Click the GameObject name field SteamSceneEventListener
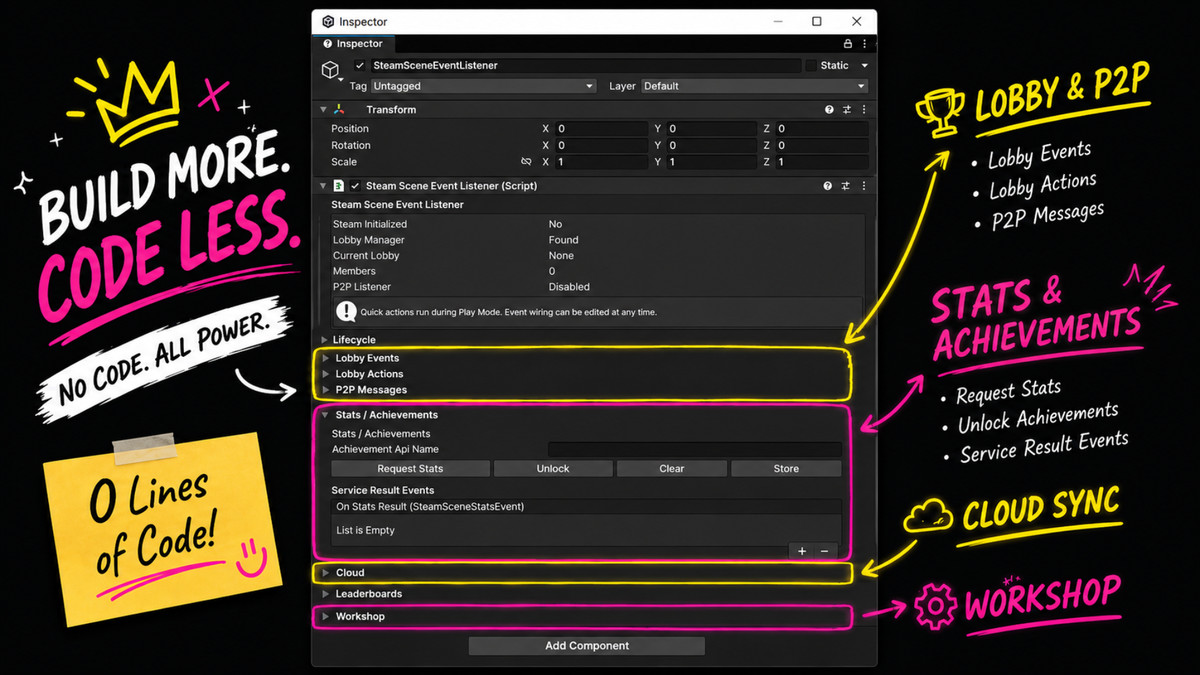The width and height of the screenshot is (1200, 675). (x=586, y=66)
